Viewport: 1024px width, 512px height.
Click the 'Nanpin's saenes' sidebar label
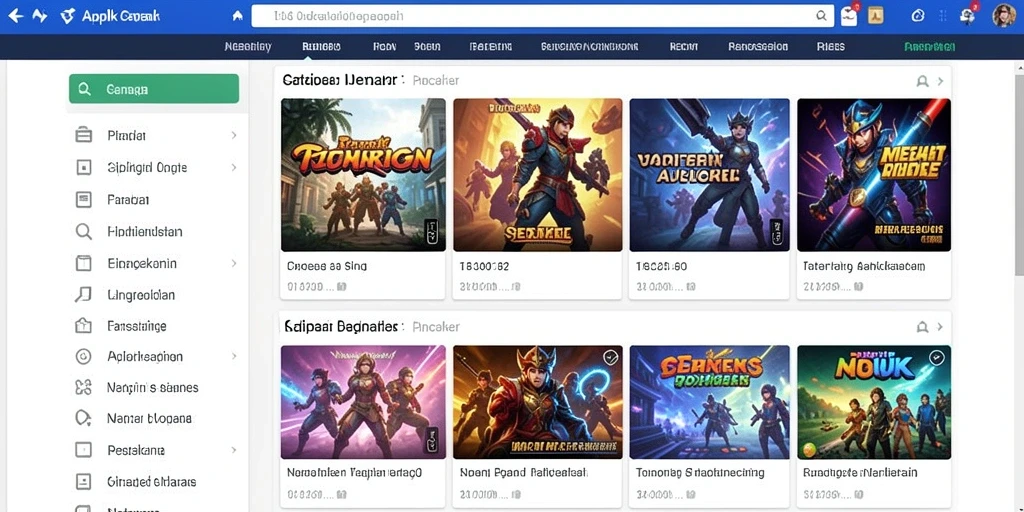pyautogui.click(x=152, y=387)
